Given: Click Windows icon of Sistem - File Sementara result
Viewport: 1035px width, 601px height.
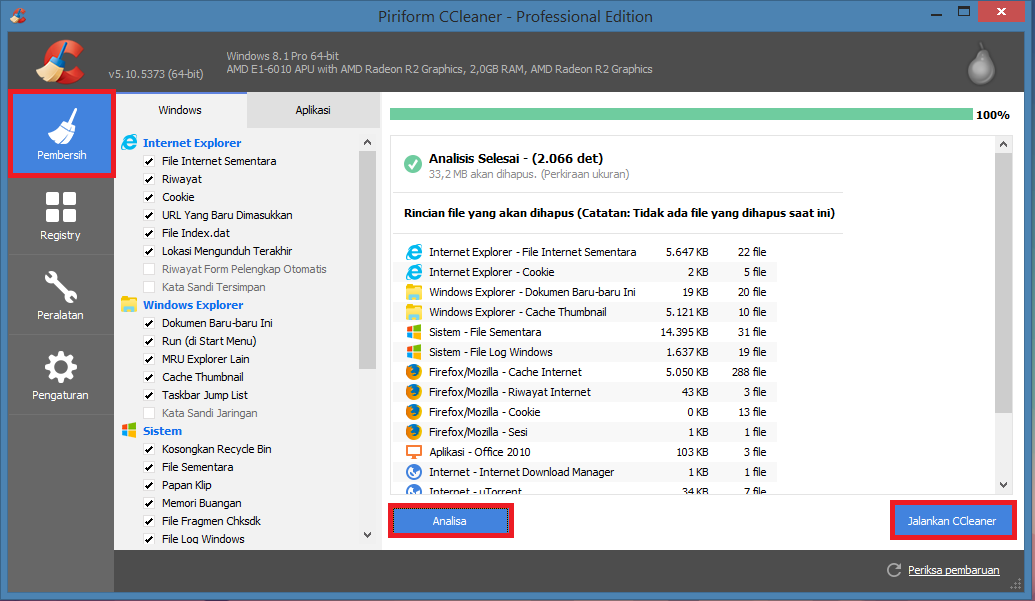Looking at the screenshot, I should [414, 332].
